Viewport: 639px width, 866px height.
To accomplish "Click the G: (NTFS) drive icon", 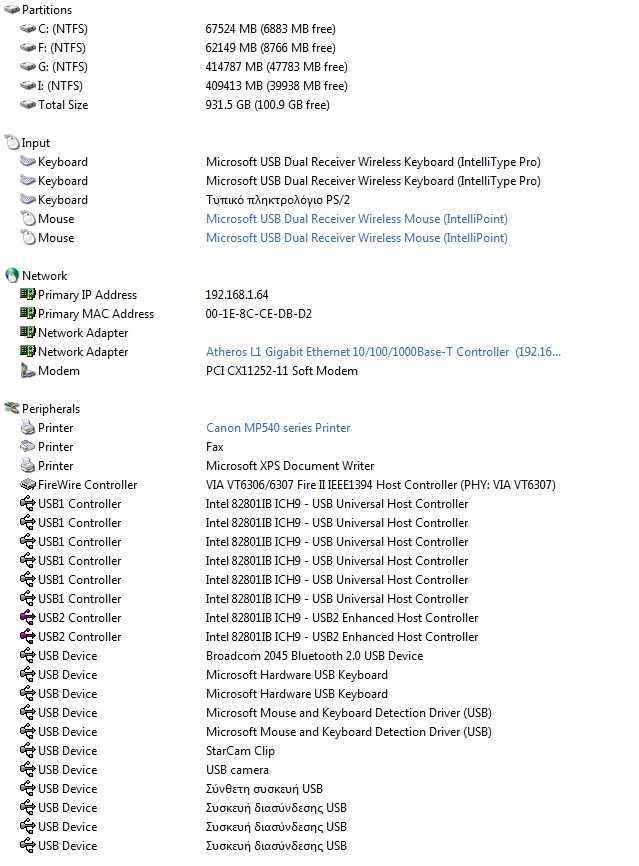I will click(x=28, y=66).
